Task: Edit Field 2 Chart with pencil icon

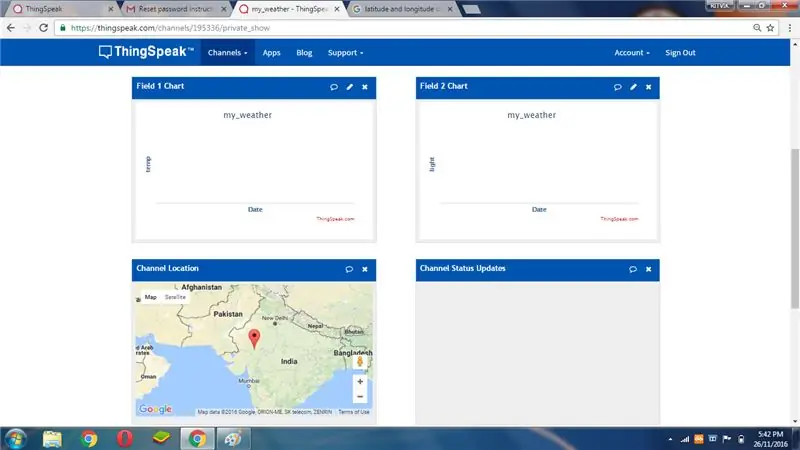Action: tap(633, 87)
